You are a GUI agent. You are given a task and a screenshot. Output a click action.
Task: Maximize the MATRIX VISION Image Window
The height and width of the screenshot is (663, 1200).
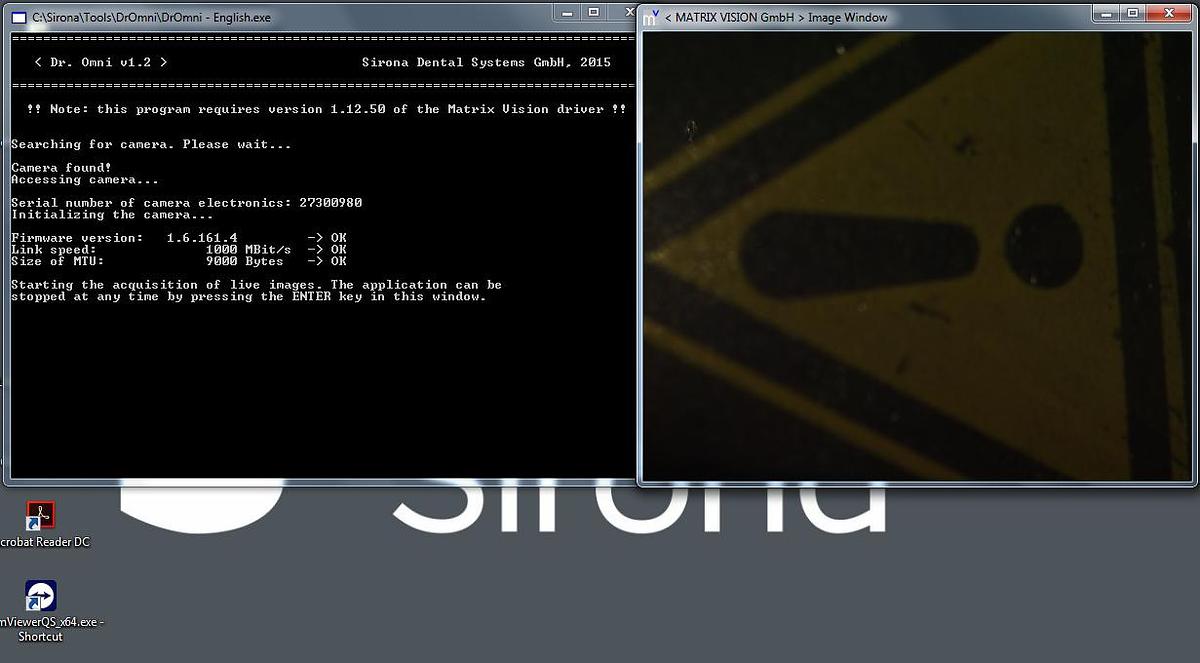coord(1132,13)
